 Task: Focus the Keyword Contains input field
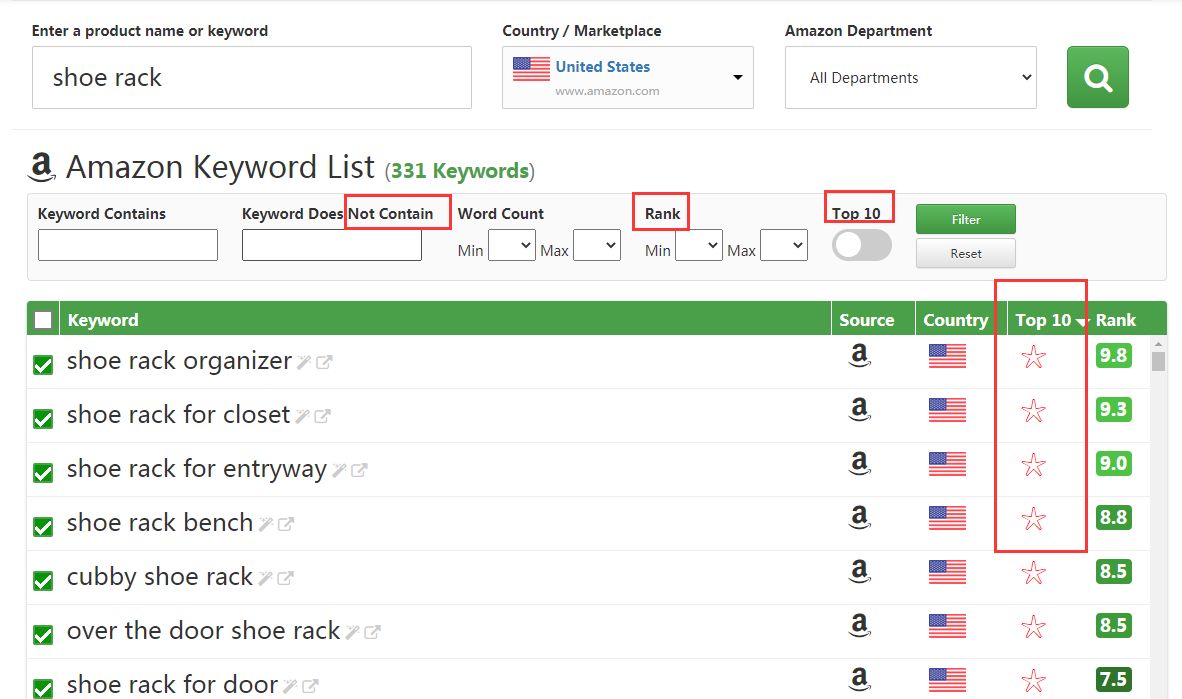click(x=128, y=245)
